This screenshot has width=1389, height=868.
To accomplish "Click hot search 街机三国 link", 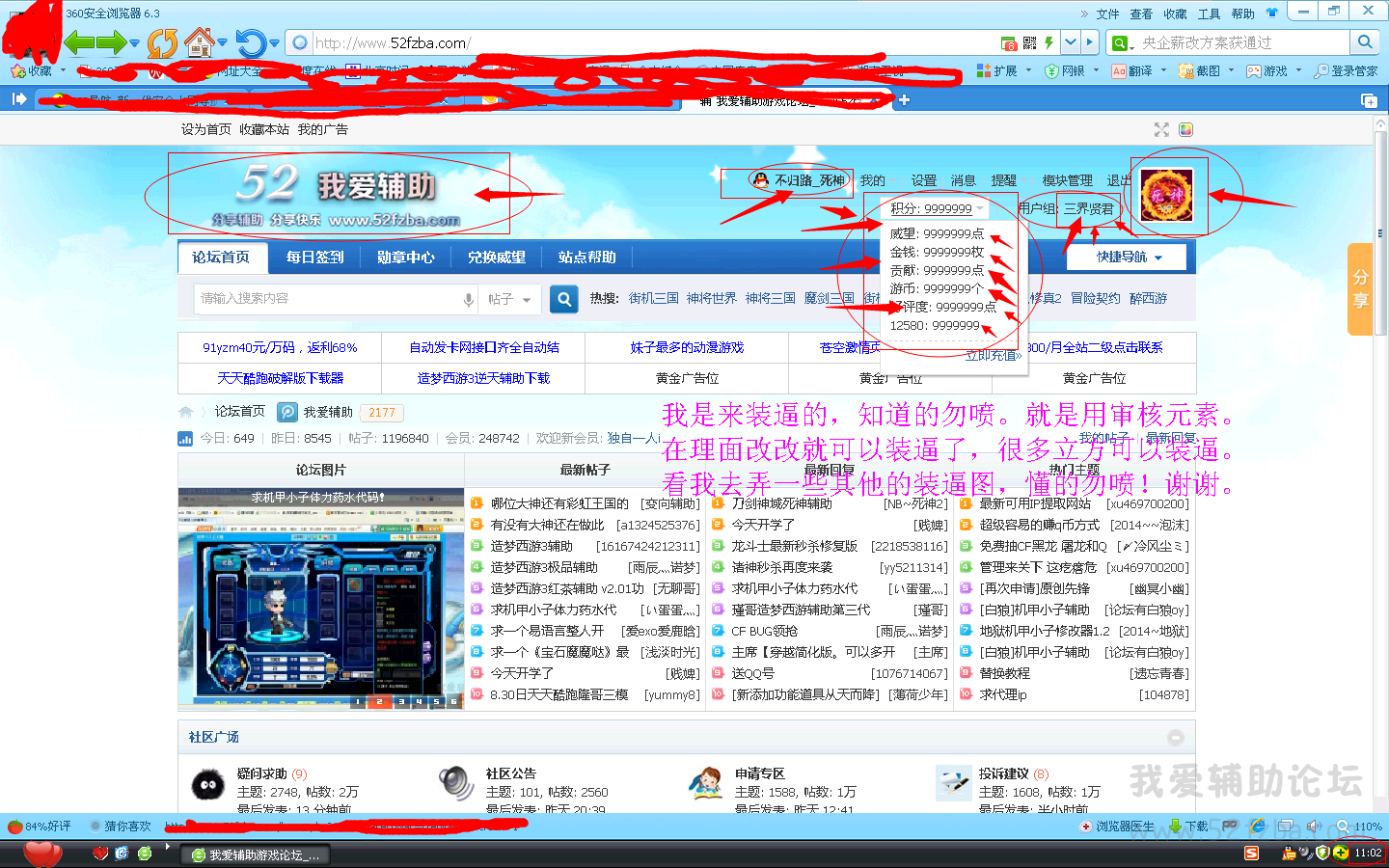I will click(654, 299).
